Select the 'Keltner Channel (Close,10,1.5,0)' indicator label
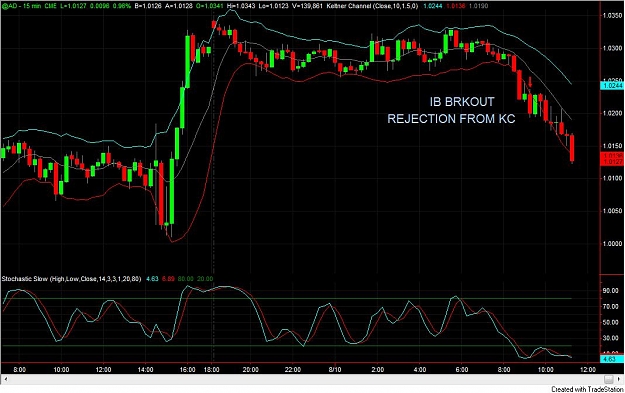This screenshot has width=625, height=393. 372,6
